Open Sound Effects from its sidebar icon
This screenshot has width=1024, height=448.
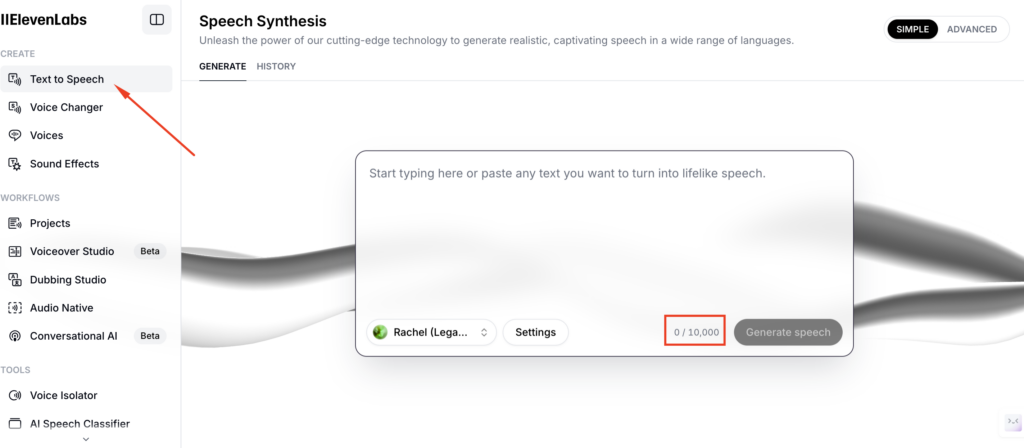tap(15, 164)
